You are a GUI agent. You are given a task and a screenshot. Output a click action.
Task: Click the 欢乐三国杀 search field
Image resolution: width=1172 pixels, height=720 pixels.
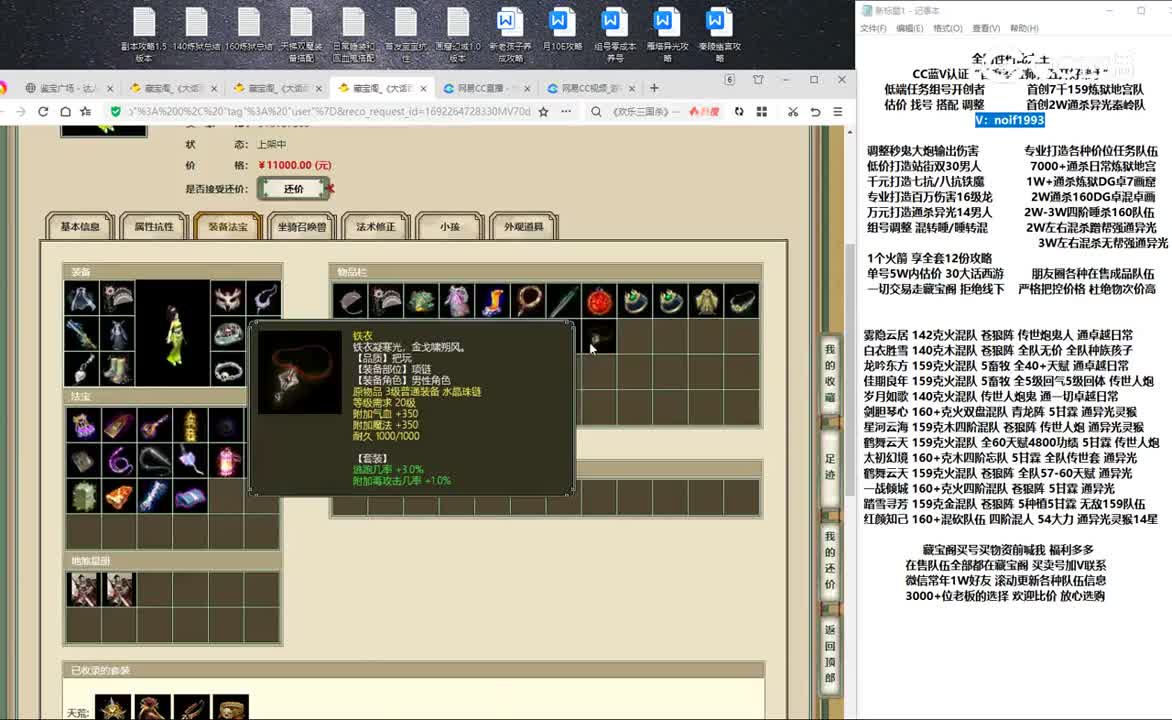coord(646,111)
